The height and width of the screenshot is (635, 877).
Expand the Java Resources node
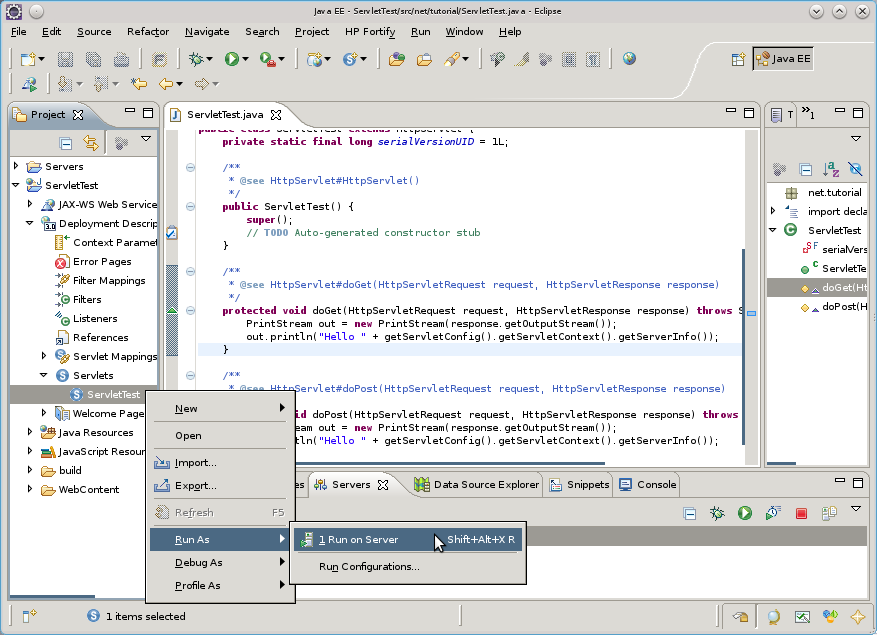[x=30, y=432]
